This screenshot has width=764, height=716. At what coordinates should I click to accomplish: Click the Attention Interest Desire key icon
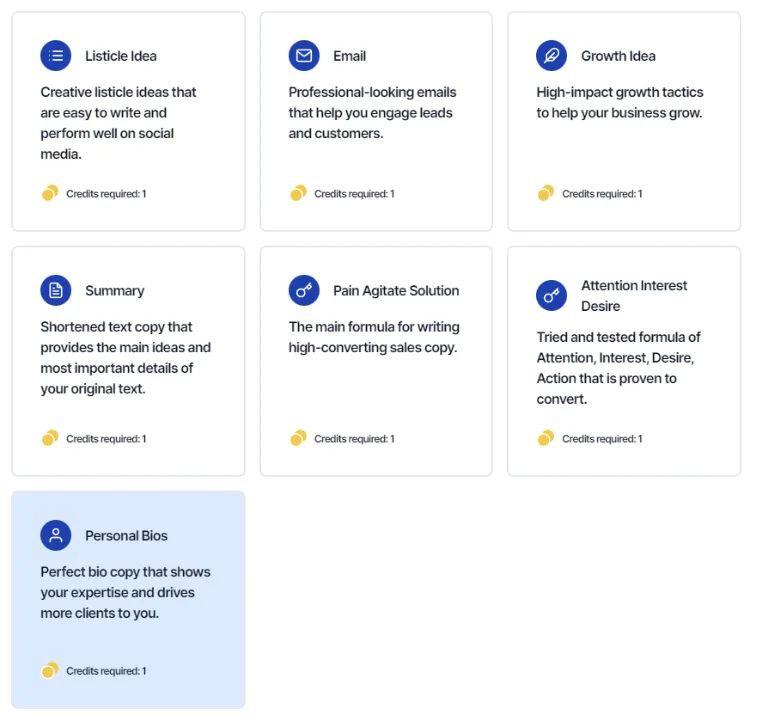pyautogui.click(x=552, y=295)
